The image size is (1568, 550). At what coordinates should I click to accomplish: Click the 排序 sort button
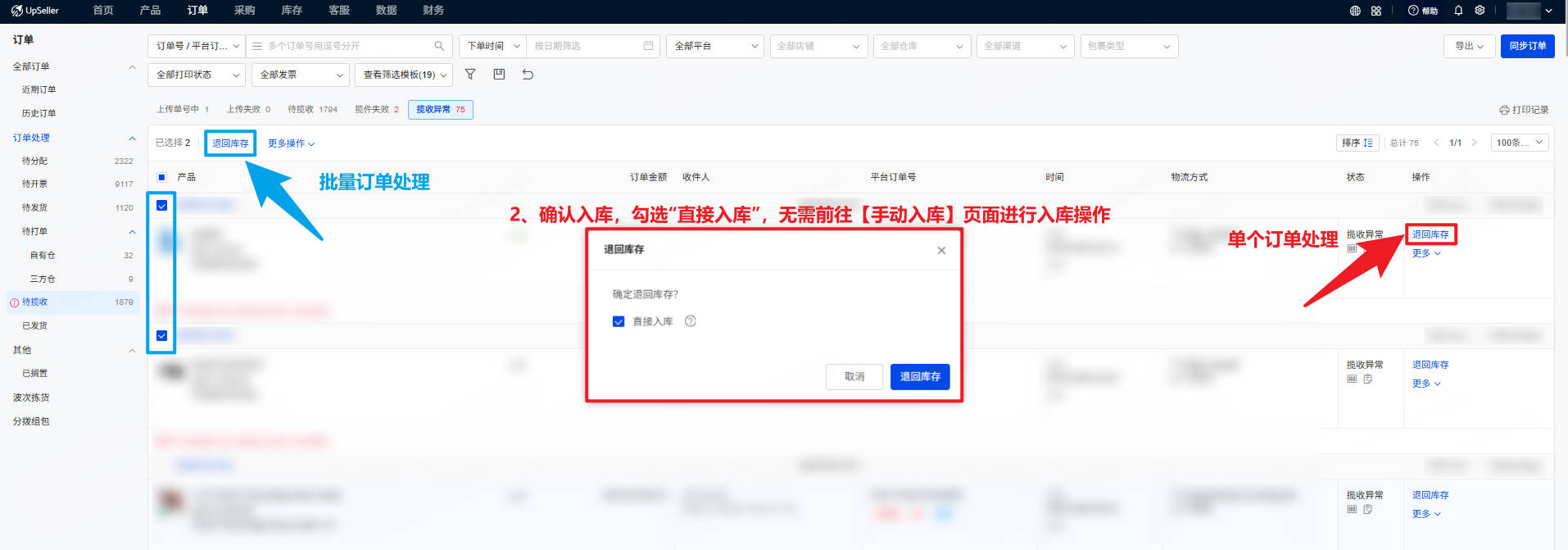1357,143
